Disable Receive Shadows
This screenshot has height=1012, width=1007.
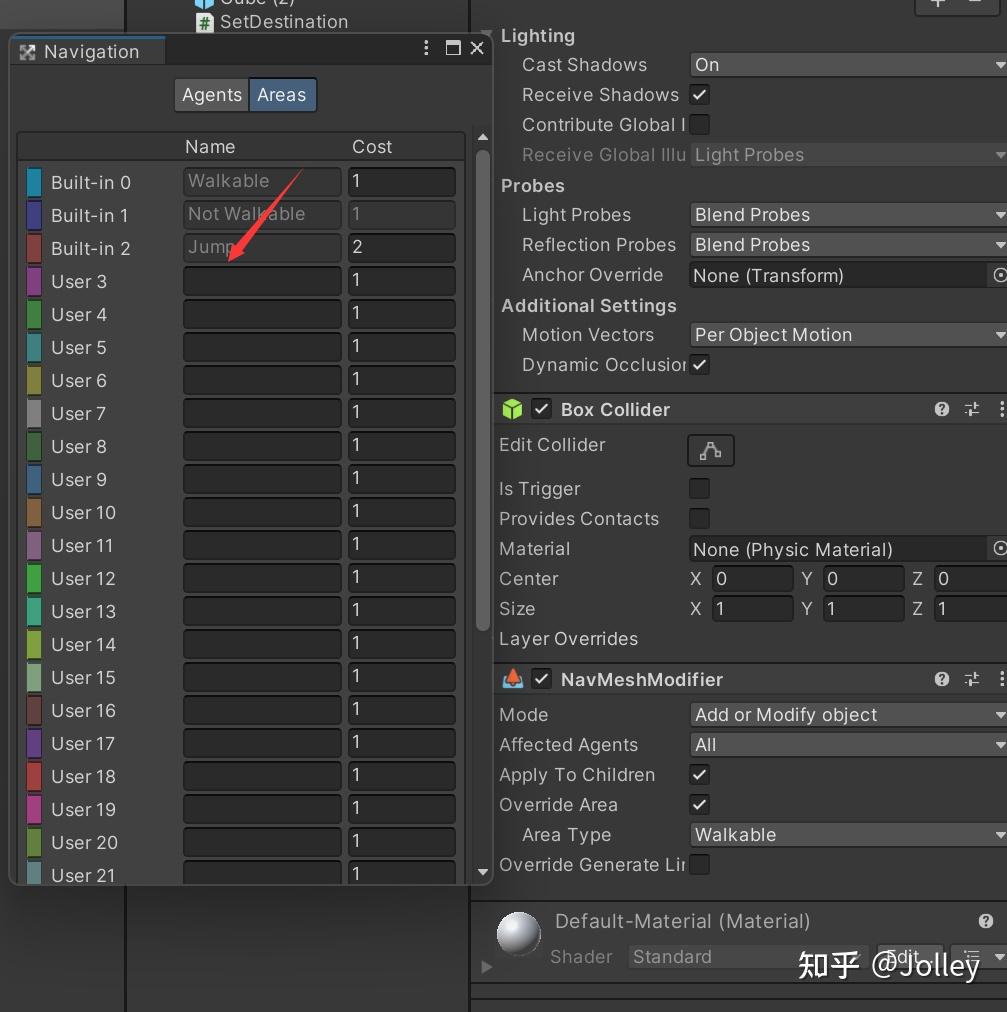(699, 94)
